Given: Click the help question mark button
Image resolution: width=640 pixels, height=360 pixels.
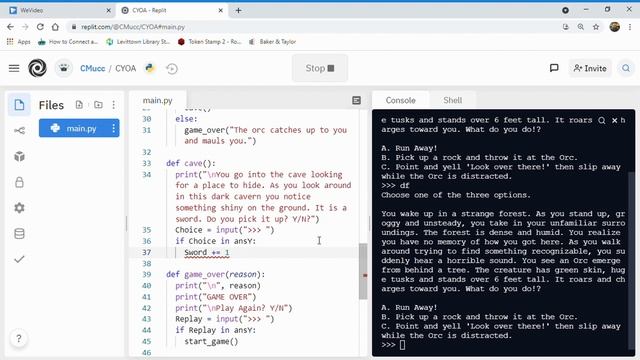Looking at the screenshot, I should coord(19,338).
